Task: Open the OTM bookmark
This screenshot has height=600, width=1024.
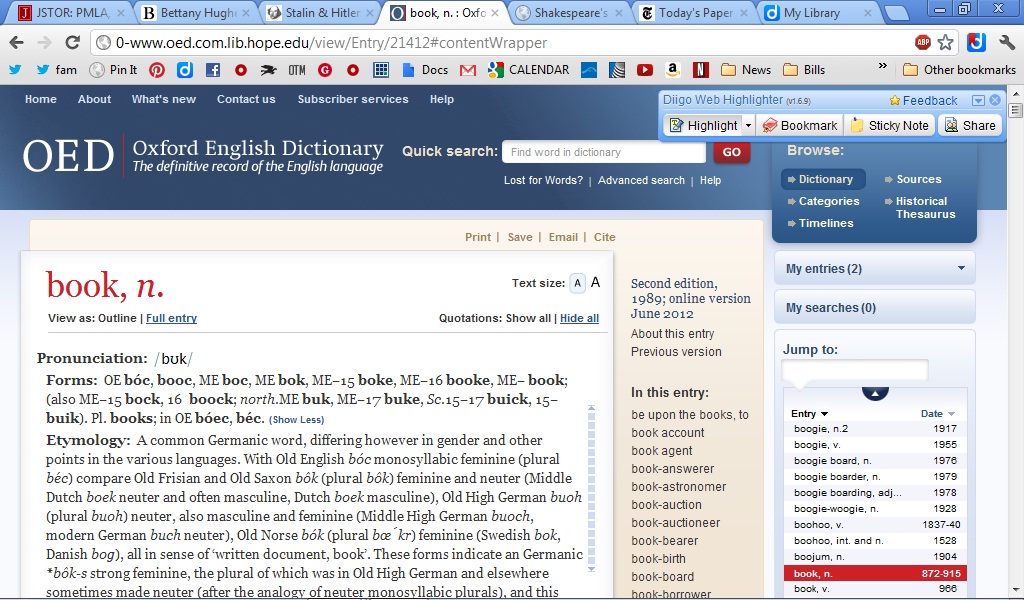Action: (296, 70)
